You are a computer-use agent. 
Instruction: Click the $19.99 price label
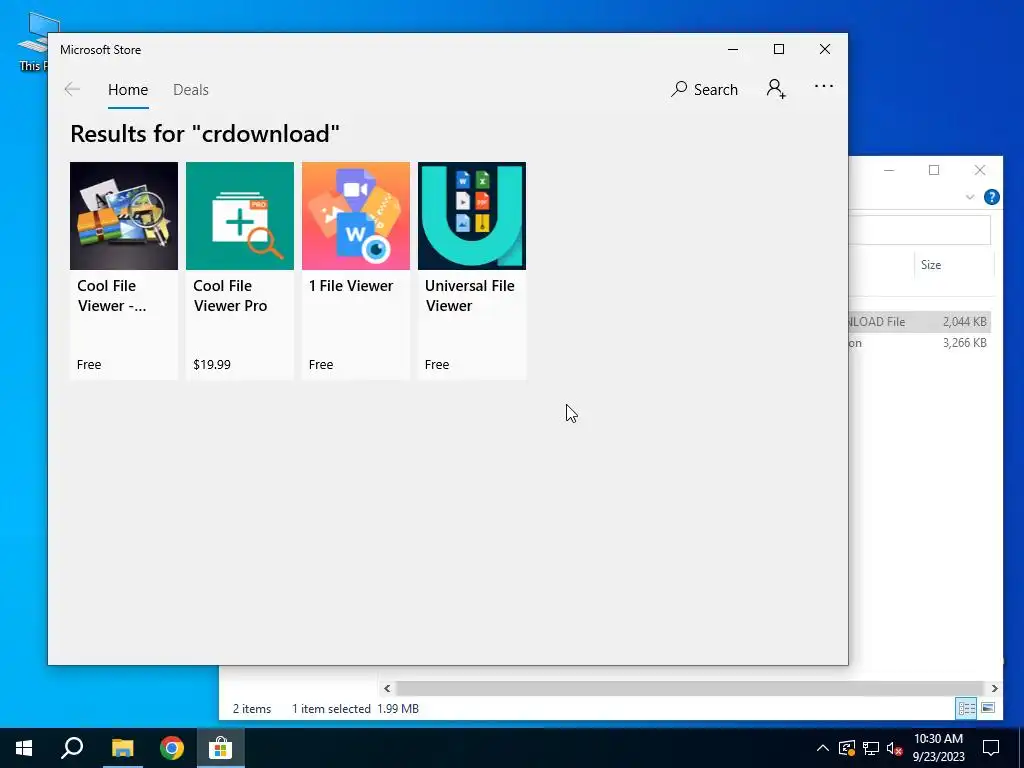tap(212, 364)
